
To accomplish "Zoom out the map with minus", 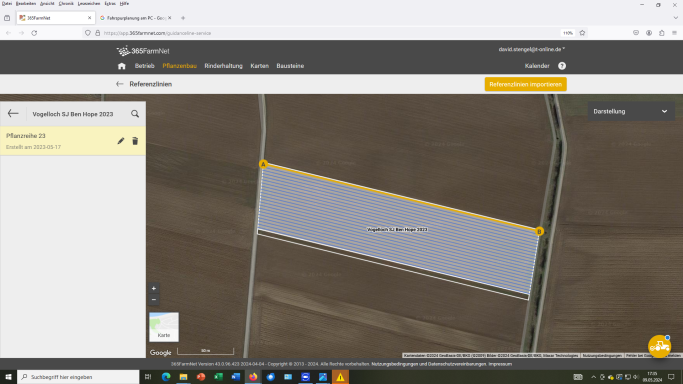I will click(x=154, y=300).
